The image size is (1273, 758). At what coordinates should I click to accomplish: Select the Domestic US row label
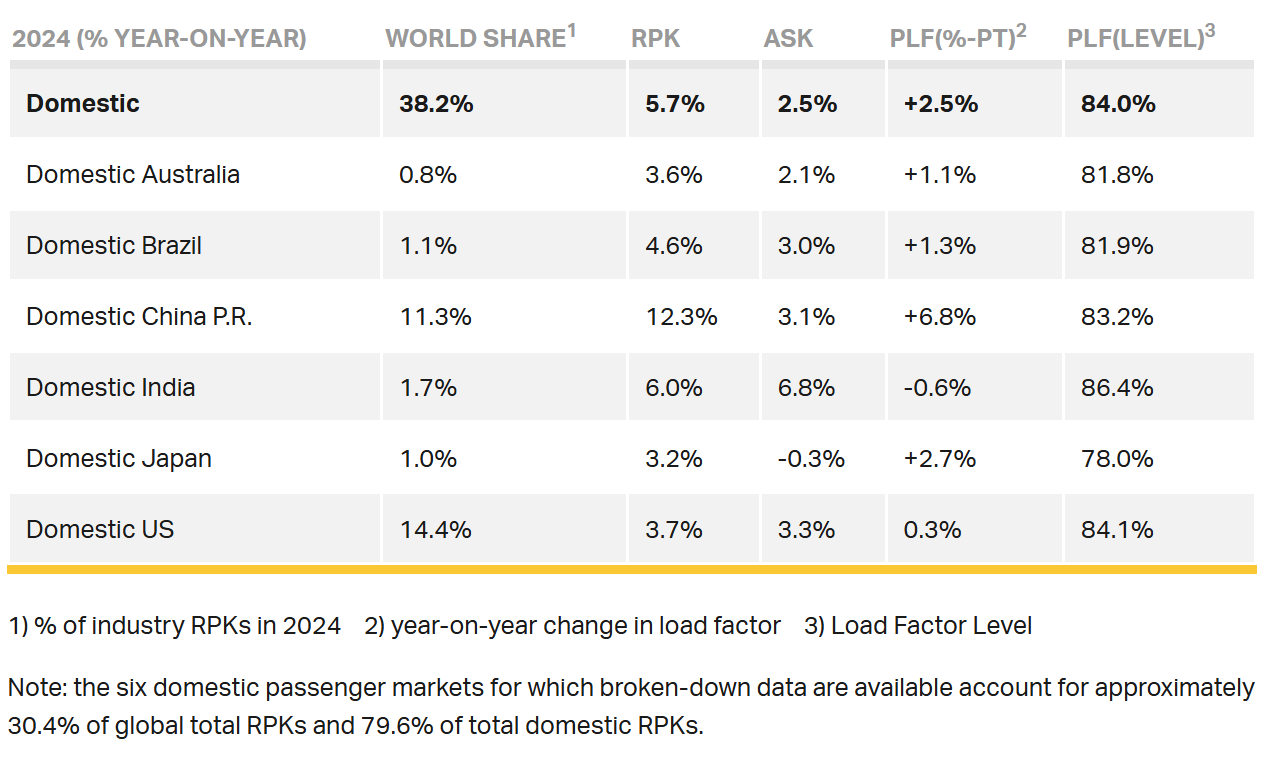100,529
